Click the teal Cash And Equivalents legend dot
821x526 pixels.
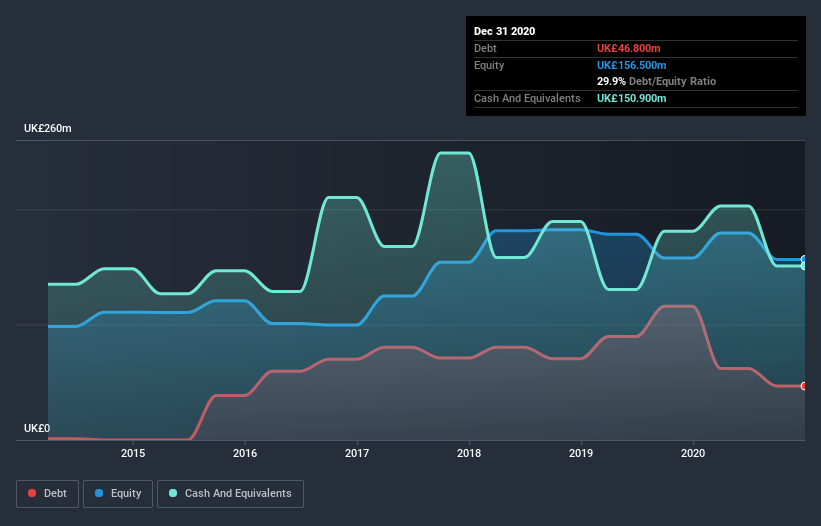click(173, 493)
